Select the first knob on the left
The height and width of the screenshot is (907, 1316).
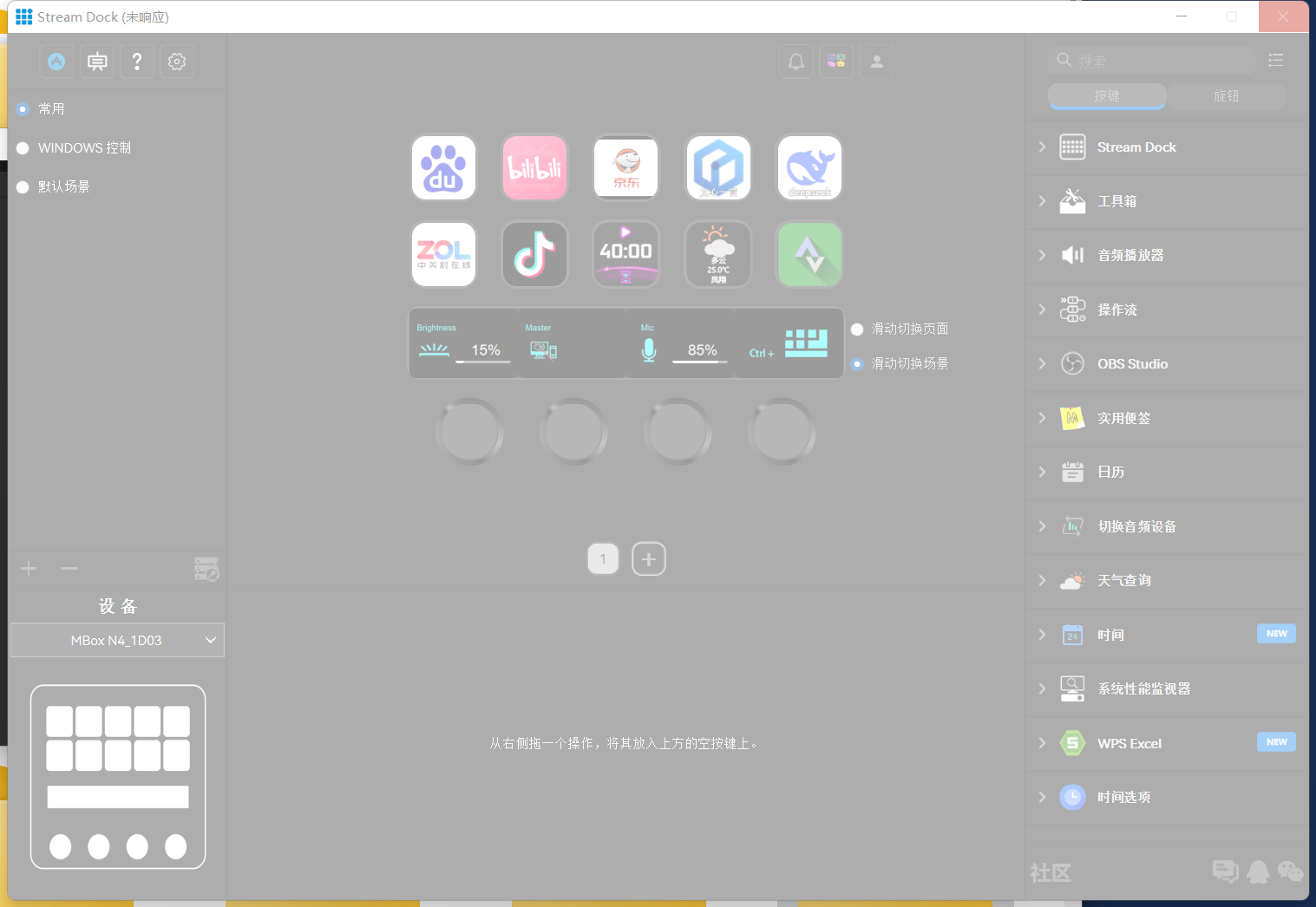coord(469,432)
